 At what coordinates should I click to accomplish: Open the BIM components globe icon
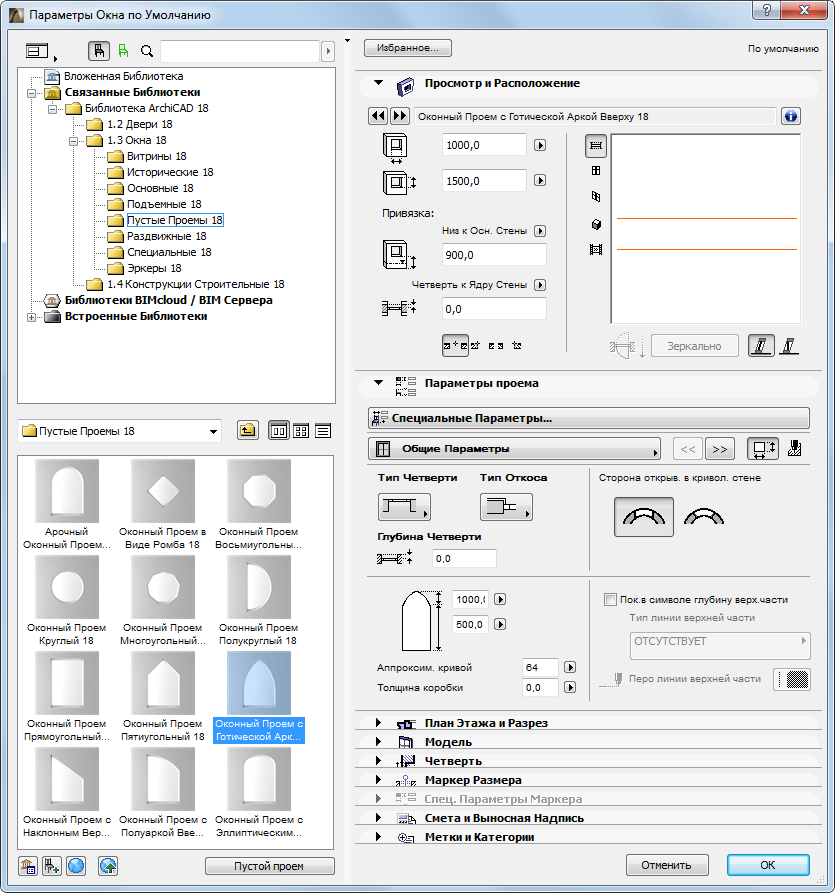click(76, 866)
